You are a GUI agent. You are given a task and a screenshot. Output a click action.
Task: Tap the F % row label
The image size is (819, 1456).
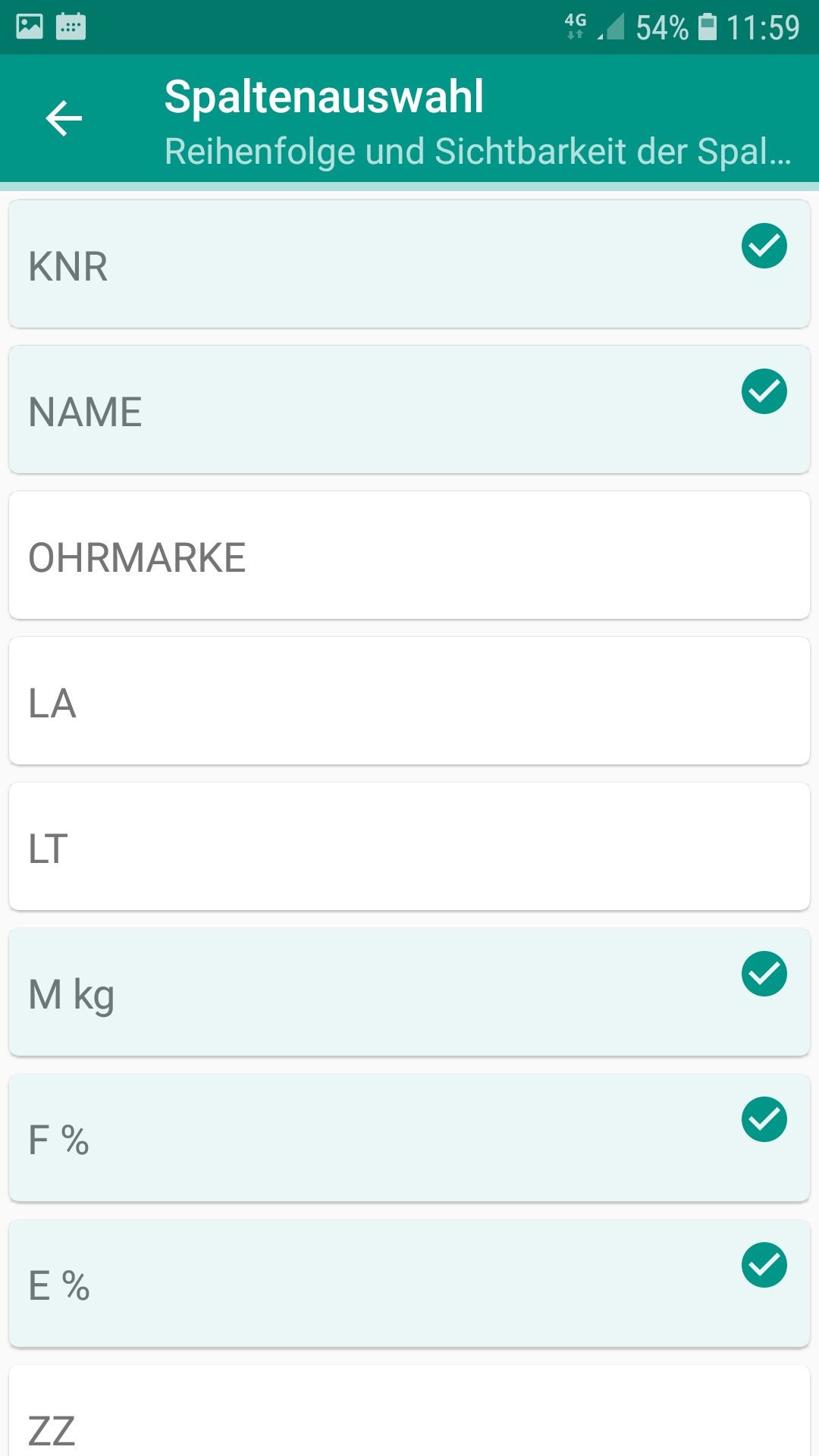pos(59,1141)
